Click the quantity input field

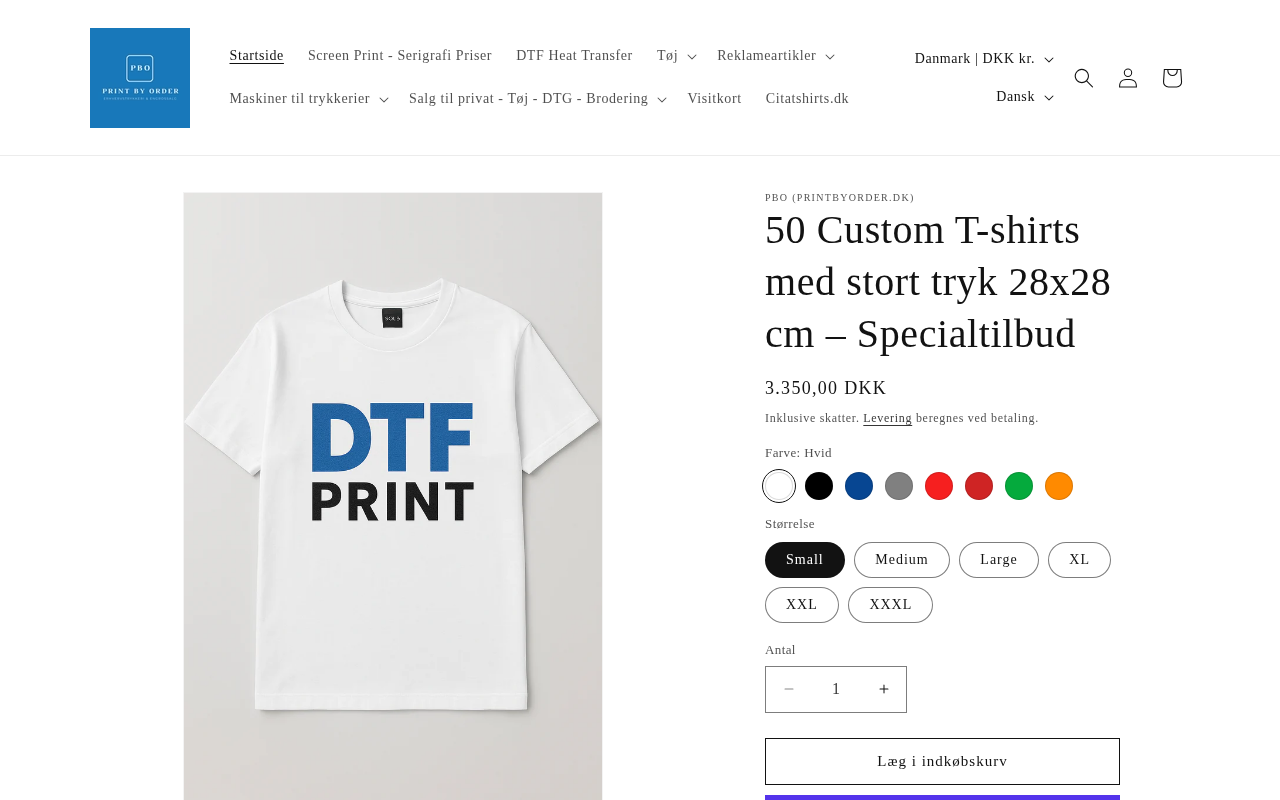836,689
